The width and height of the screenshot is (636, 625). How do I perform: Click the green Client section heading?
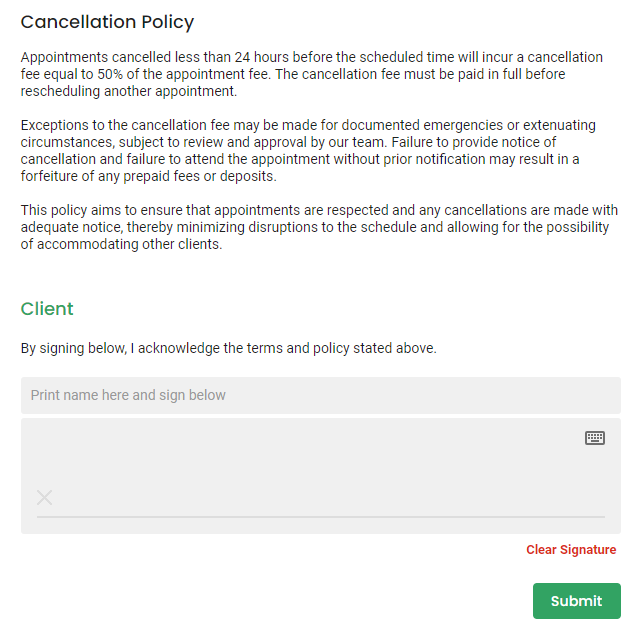click(47, 309)
